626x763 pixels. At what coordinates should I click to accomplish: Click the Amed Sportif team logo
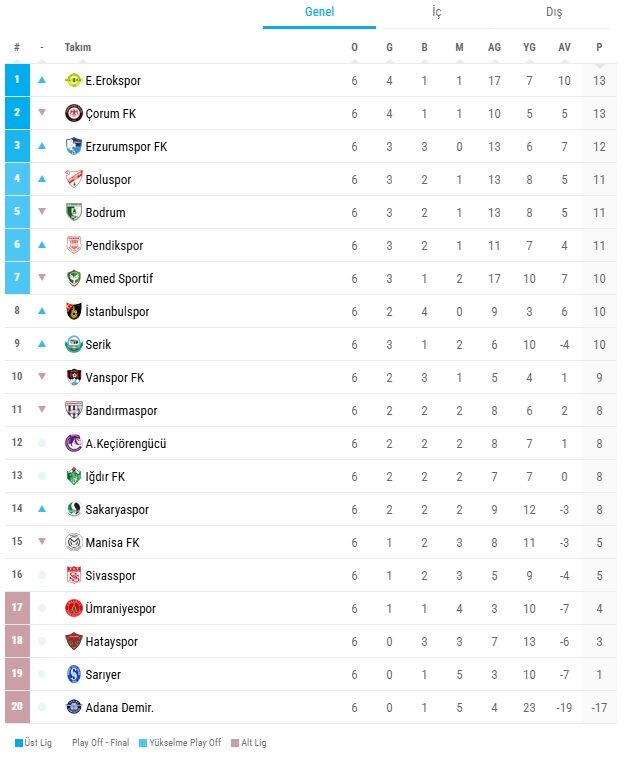pyautogui.click(x=74, y=278)
